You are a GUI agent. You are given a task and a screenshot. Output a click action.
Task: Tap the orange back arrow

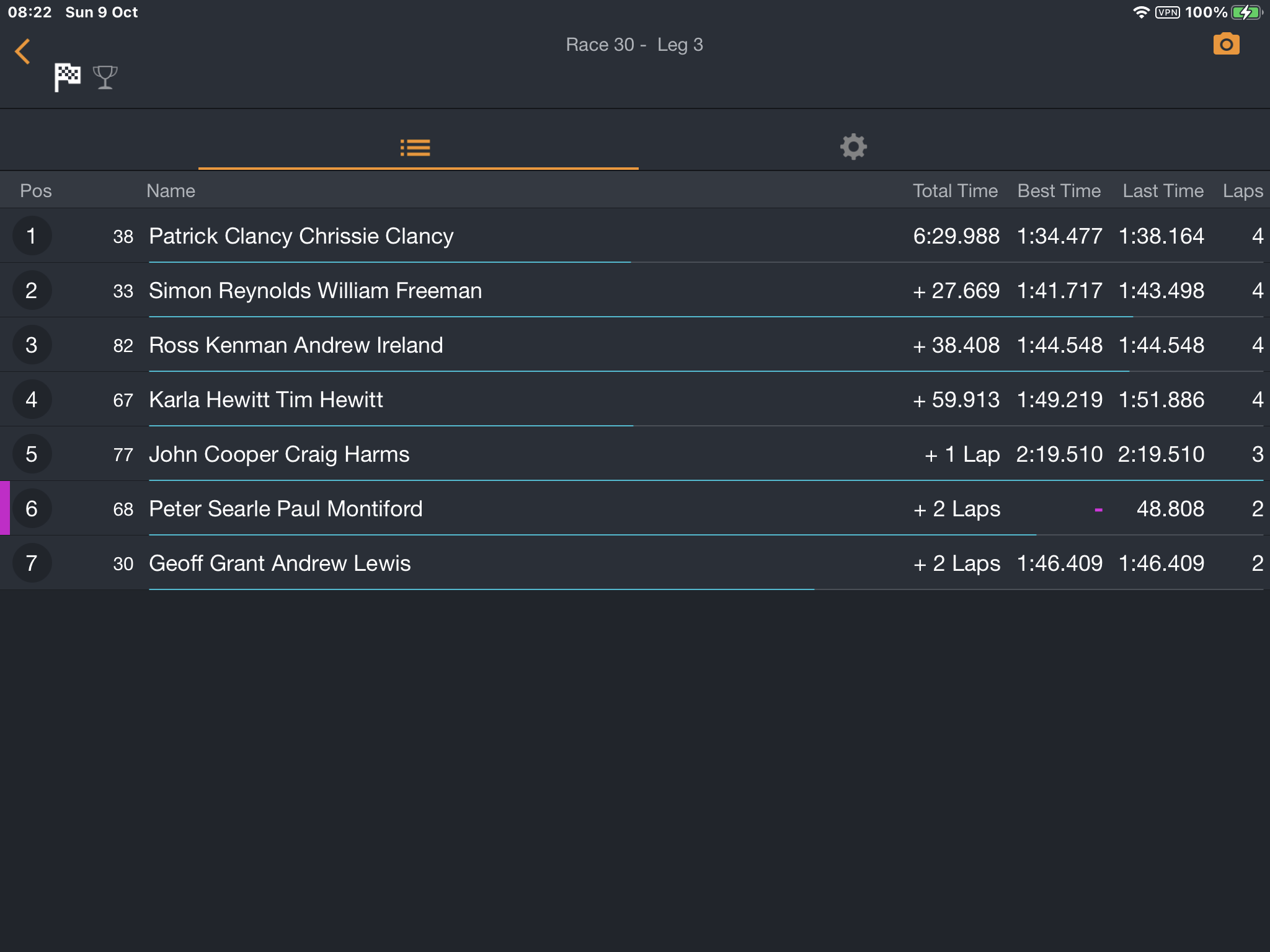pos(23,51)
